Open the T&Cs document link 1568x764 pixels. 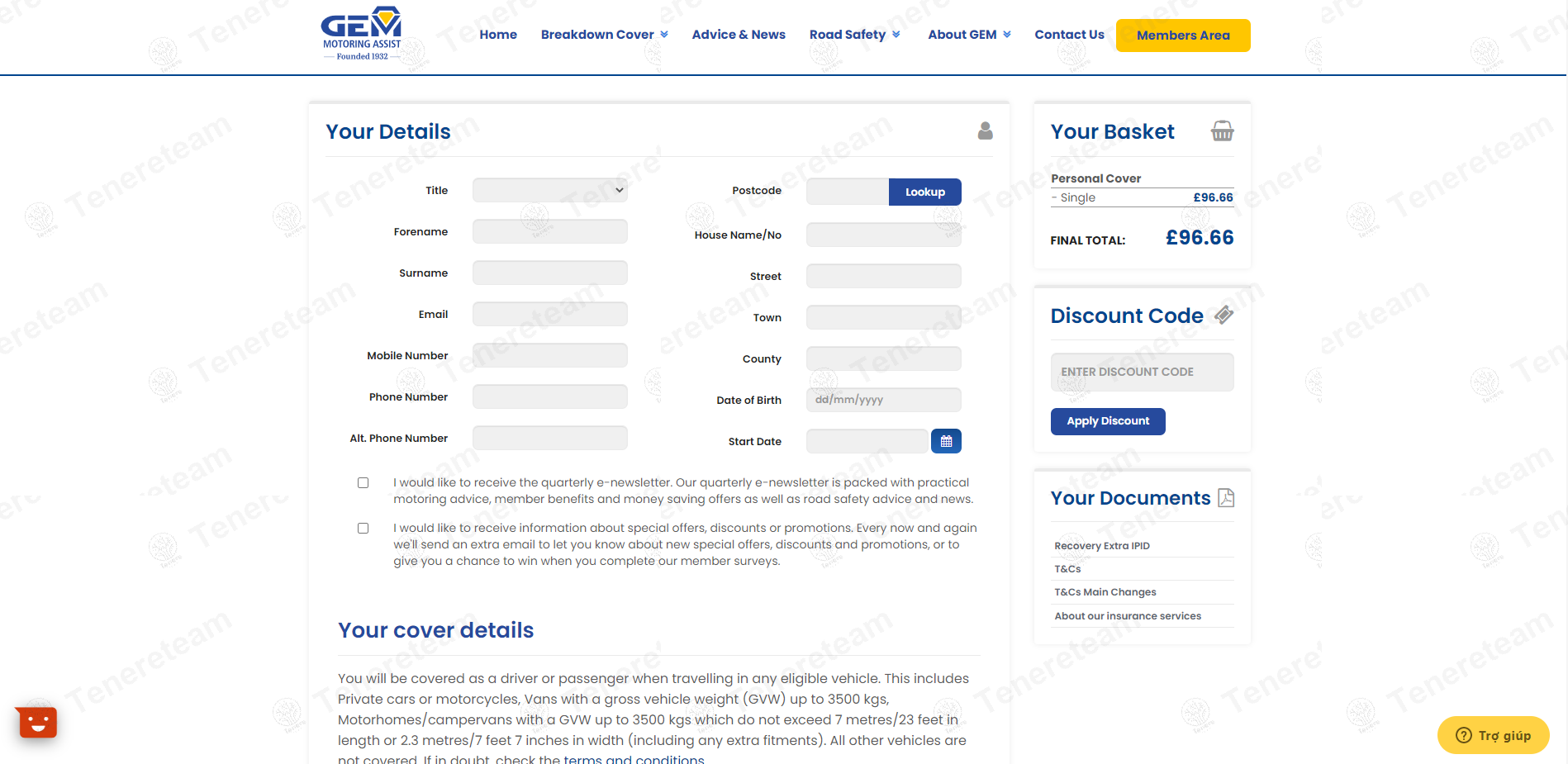point(1067,569)
